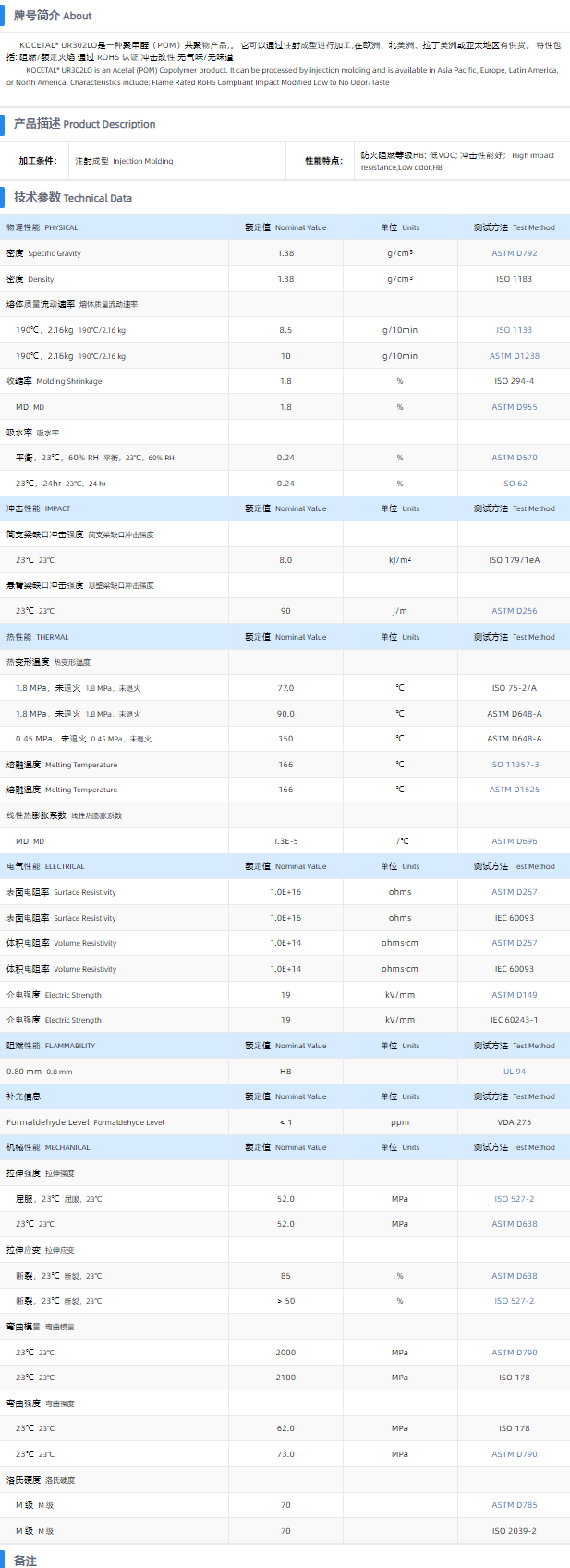Viewport: 570px width, 1568px height.
Task: Click ASTM D257 link in Surface Resistivity row
Action: pos(514,892)
